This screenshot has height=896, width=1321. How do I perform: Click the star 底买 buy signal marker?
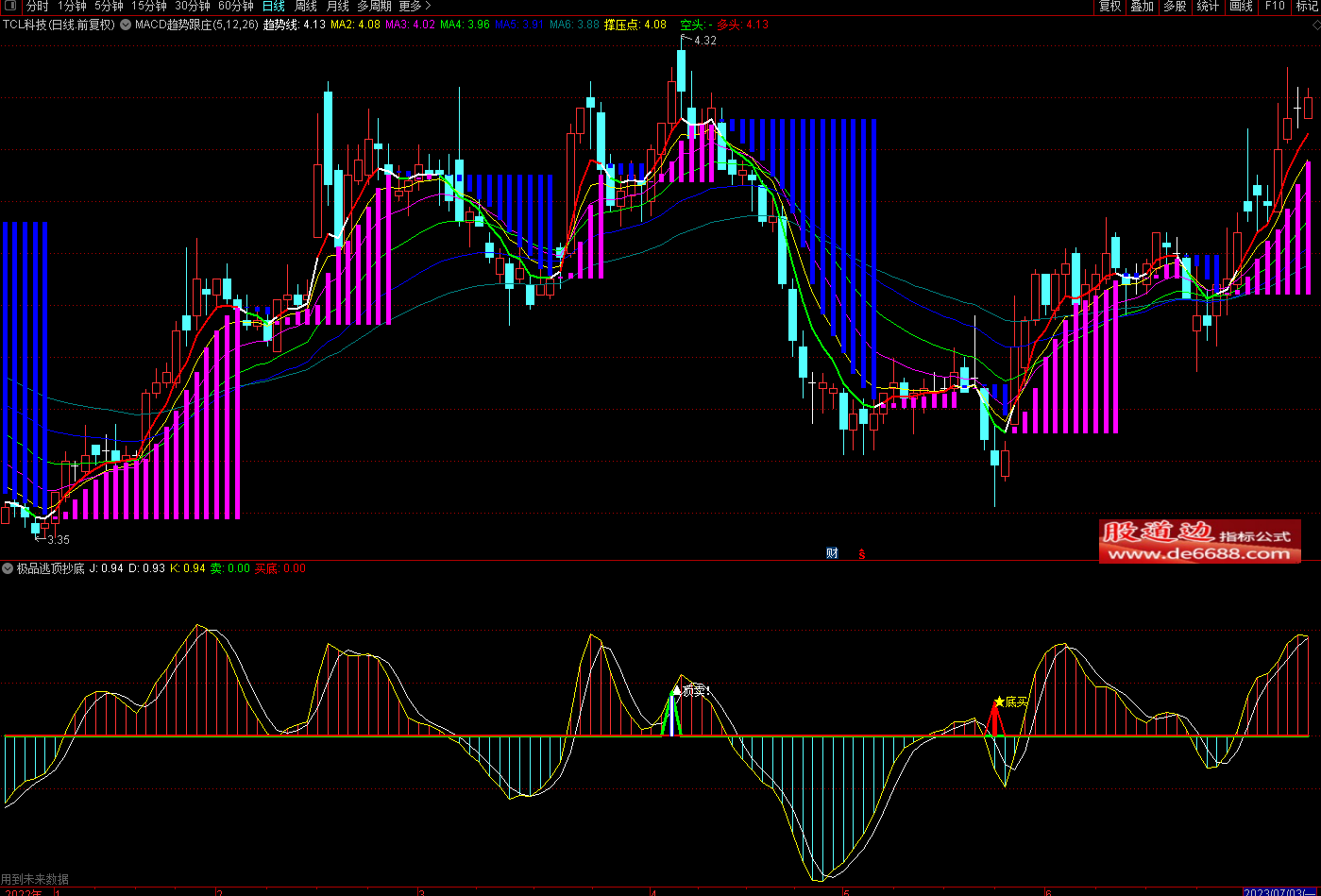click(1010, 702)
